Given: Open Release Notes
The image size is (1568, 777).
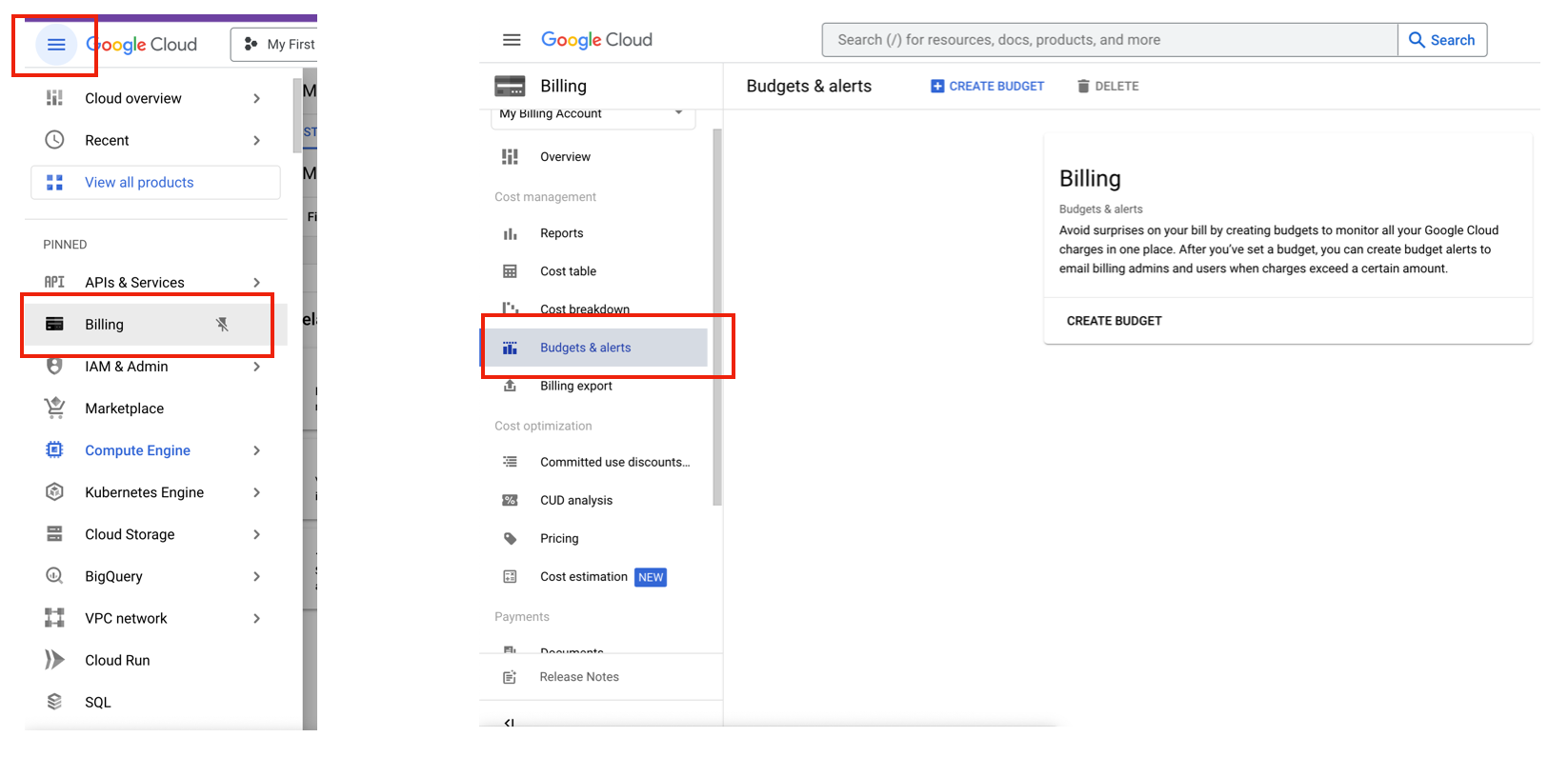Looking at the screenshot, I should point(579,677).
